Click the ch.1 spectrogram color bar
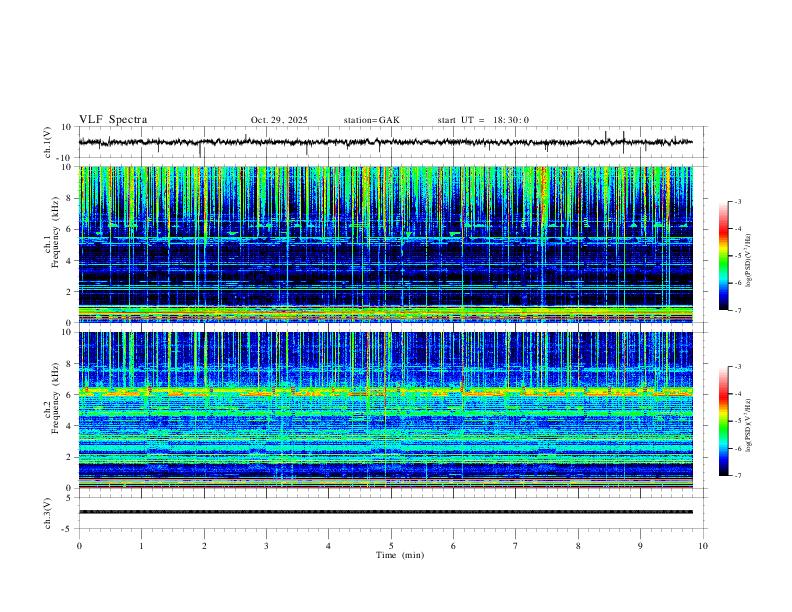792x612 pixels. coord(723,256)
